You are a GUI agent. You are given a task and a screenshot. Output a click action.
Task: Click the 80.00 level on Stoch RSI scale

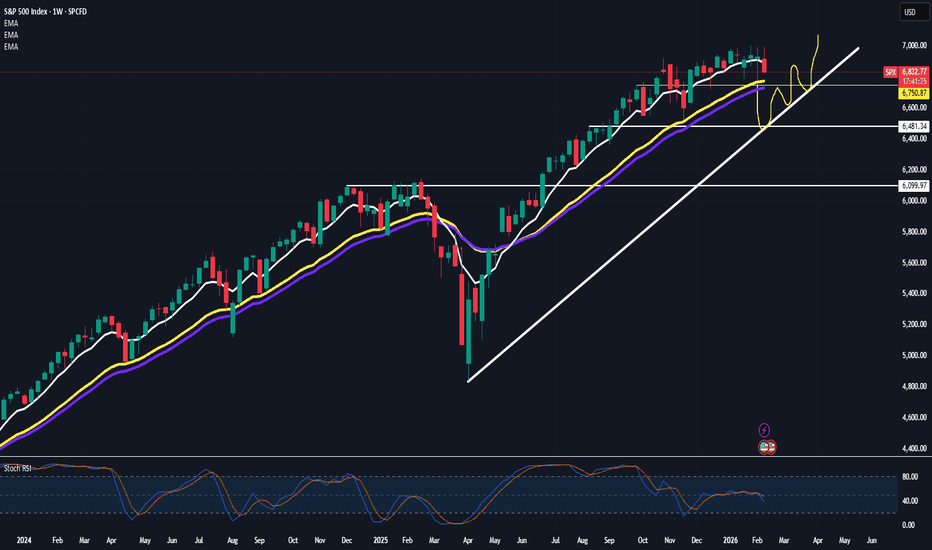[909, 476]
